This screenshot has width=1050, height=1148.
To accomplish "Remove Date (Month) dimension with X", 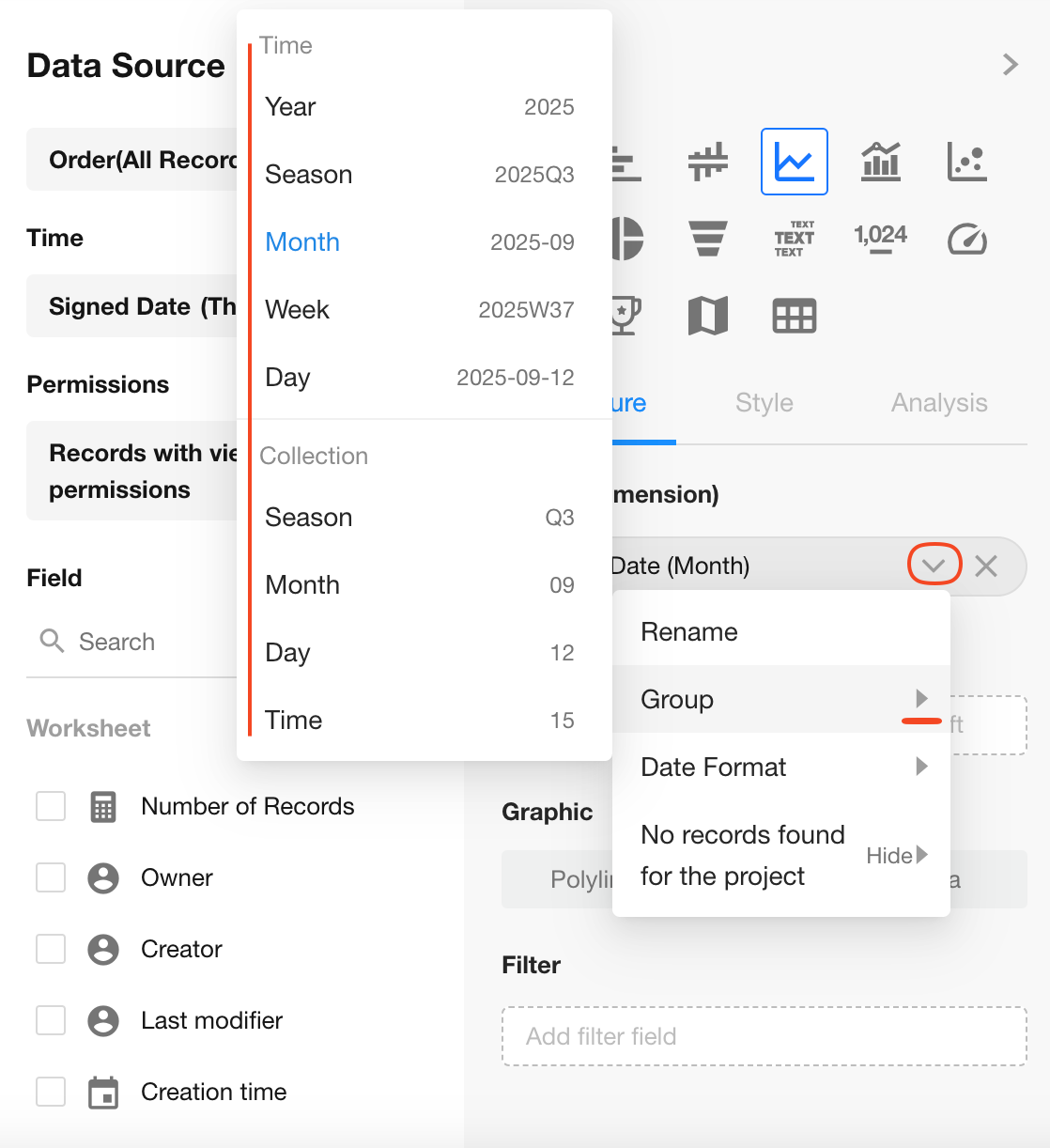I will coord(986,566).
